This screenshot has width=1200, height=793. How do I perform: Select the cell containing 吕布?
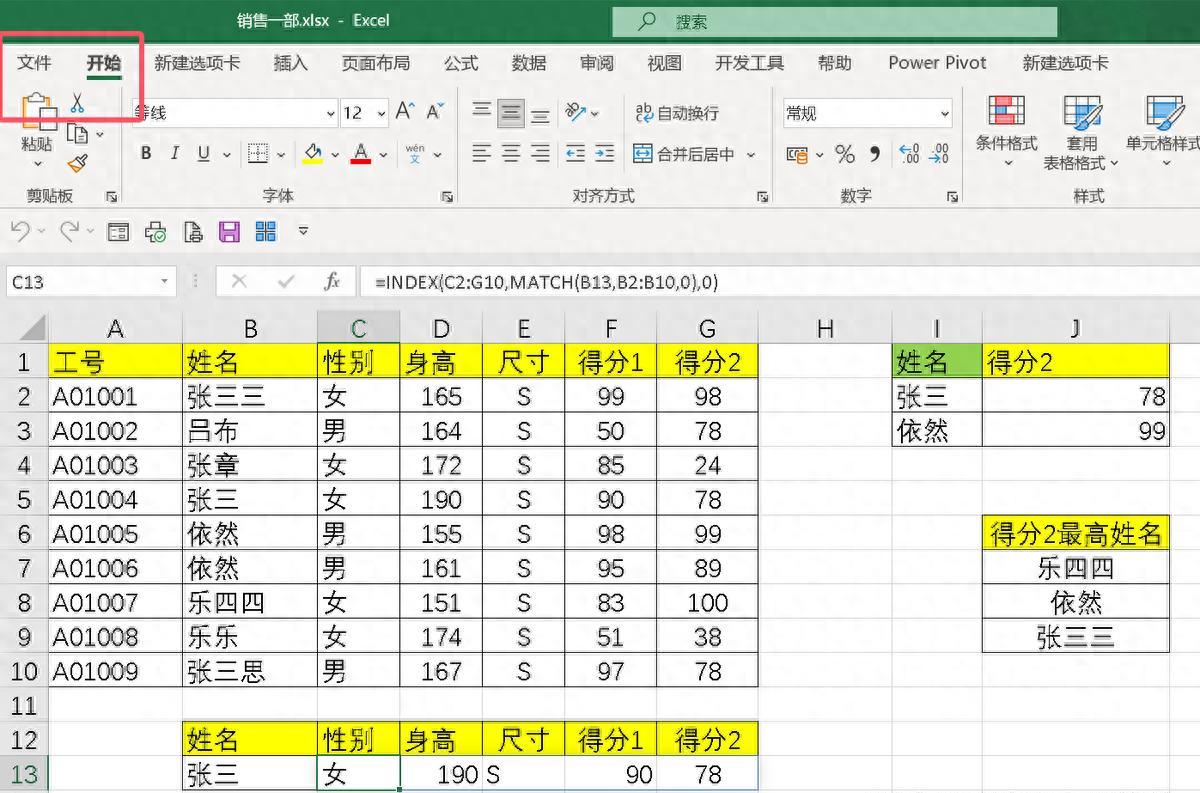click(250, 431)
